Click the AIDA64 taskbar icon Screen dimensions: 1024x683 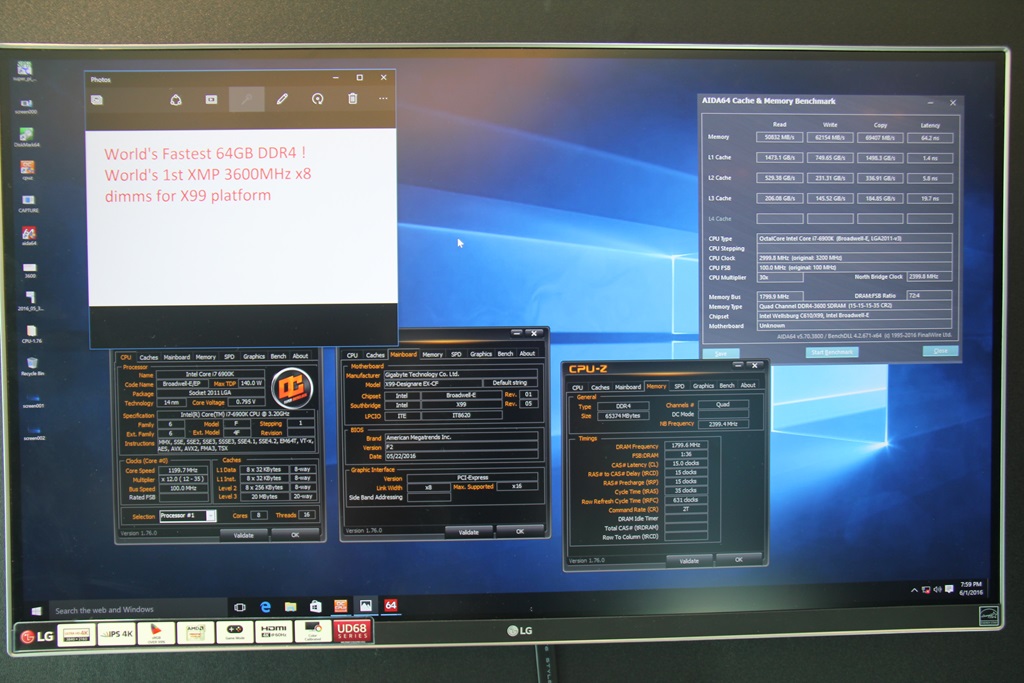391,605
